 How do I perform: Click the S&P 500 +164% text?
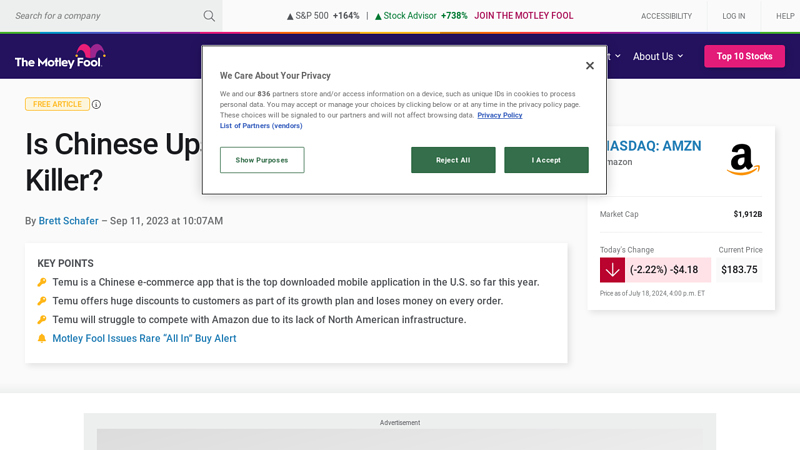322,16
